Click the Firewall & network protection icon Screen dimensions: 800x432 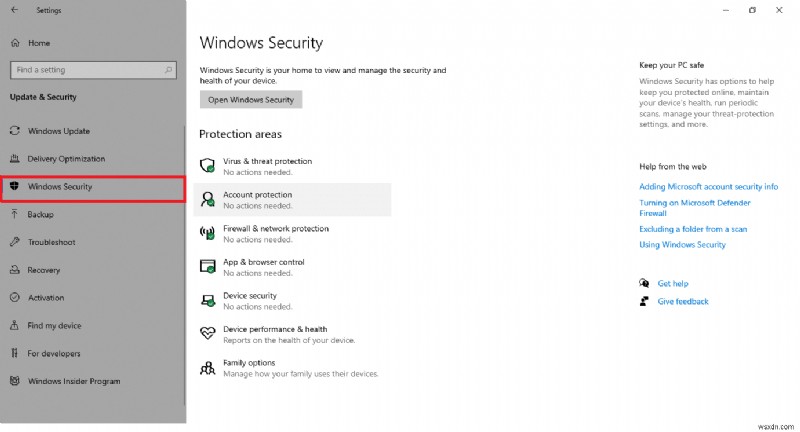tap(208, 233)
